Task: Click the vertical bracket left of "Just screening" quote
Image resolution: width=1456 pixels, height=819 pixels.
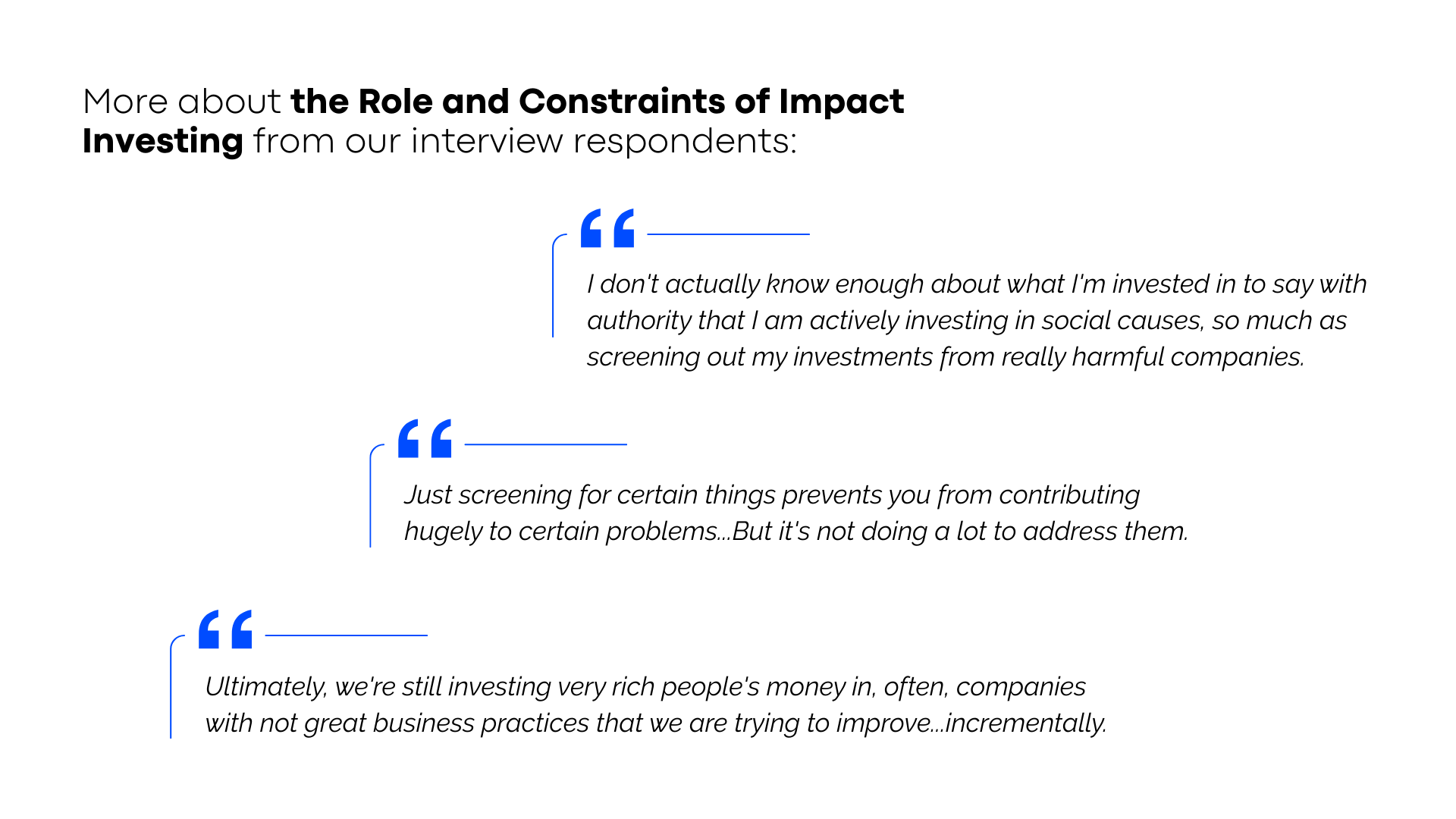Action: click(371, 497)
